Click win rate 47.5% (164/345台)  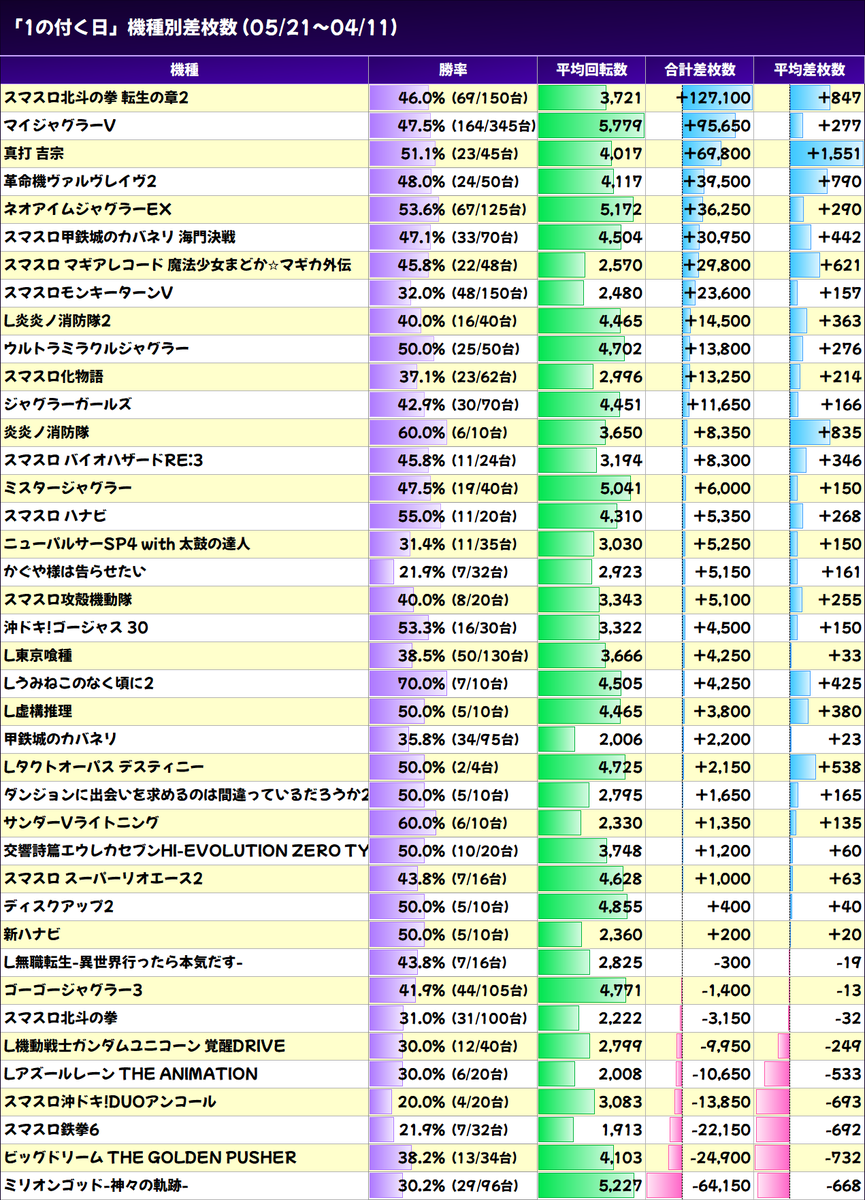point(465,126)
